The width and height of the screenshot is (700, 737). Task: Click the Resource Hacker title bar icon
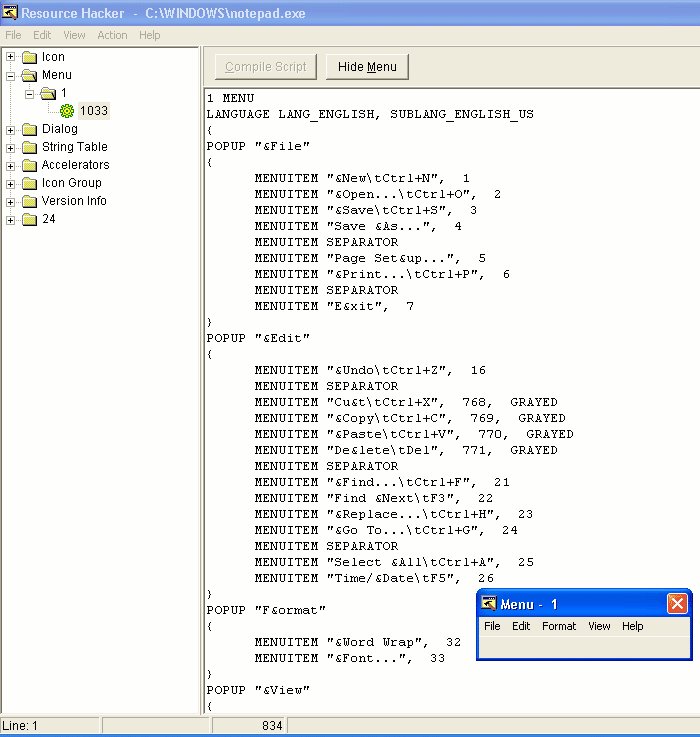point(10,12)
